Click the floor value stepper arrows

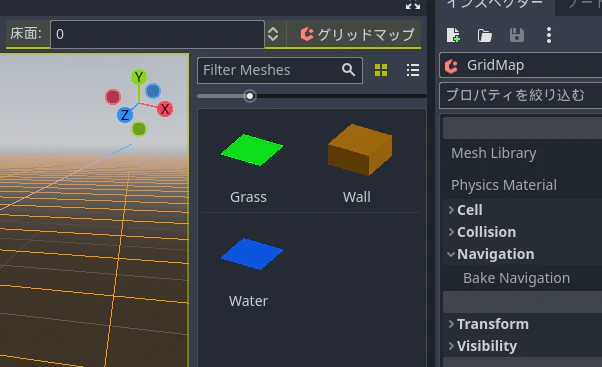coord(273,34)
